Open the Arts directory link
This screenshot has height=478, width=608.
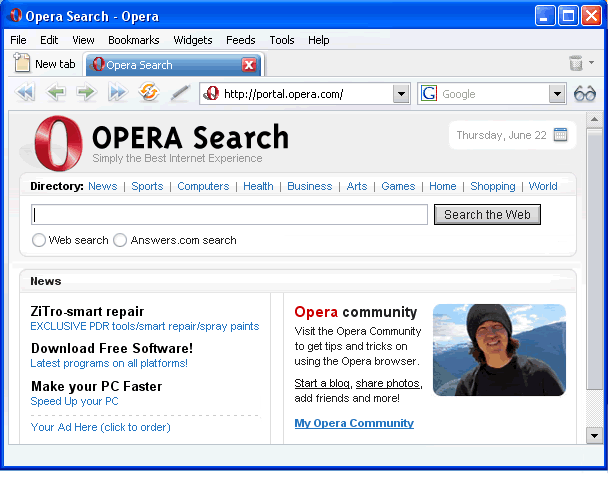pyautogui.click(x=357, y=186)
